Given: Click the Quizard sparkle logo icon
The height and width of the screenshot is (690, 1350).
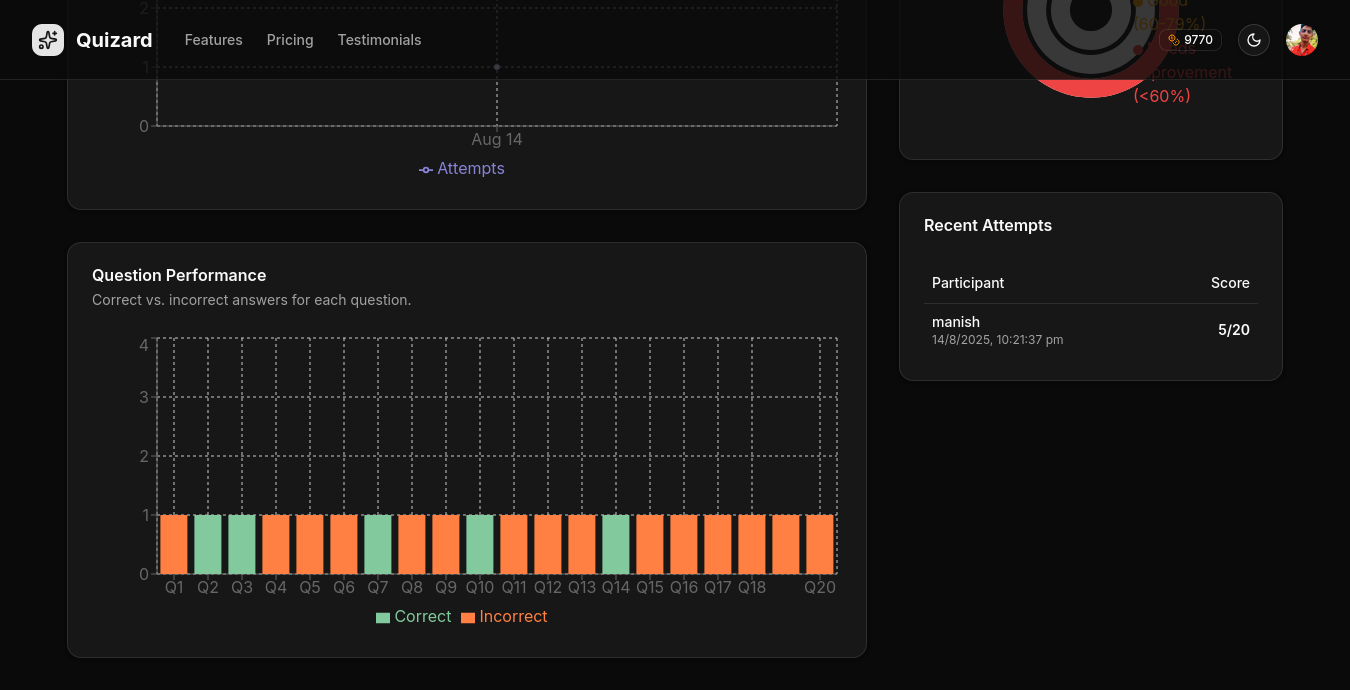Looking at the screenshot, I should 48,40.
